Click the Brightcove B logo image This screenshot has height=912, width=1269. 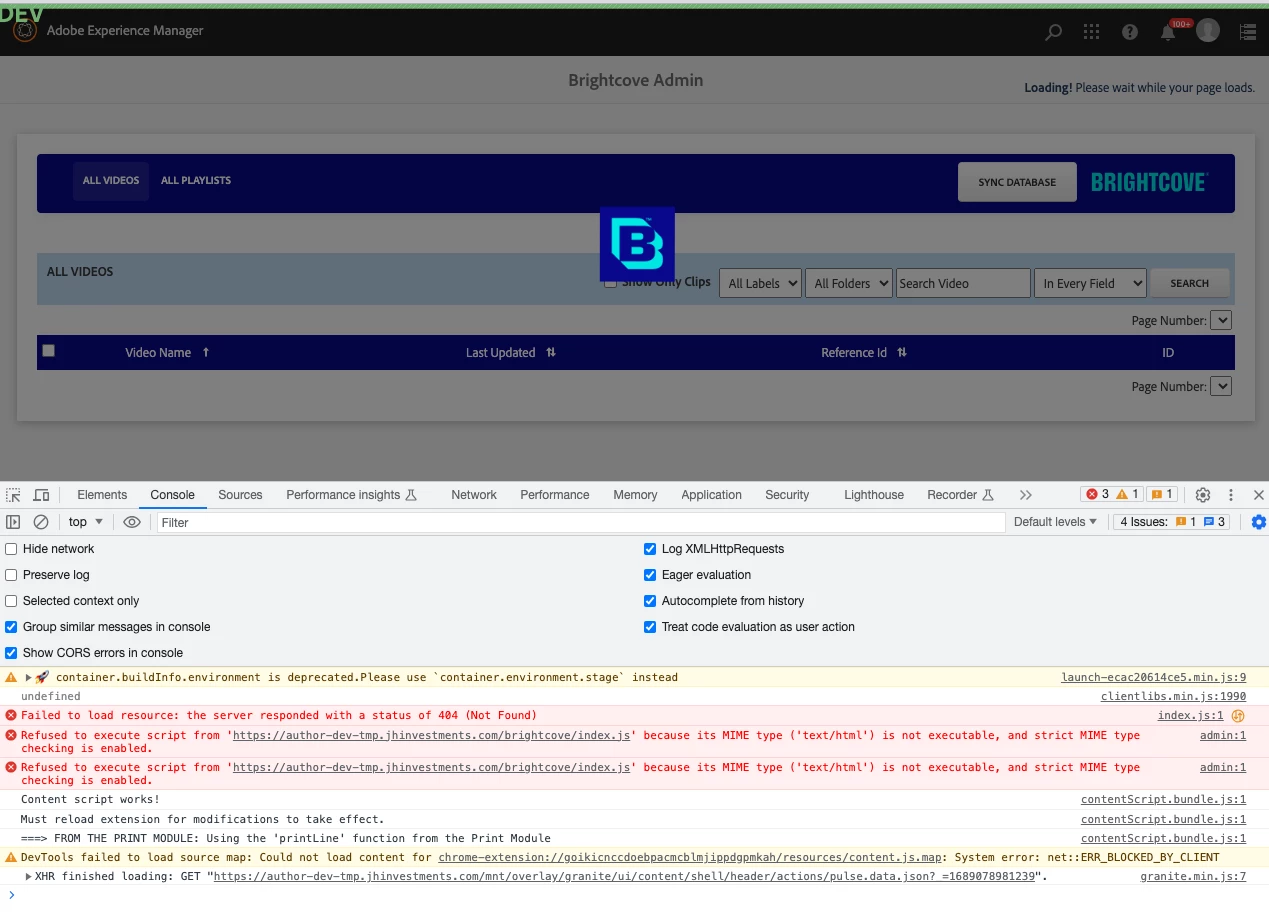pos(637,244)
